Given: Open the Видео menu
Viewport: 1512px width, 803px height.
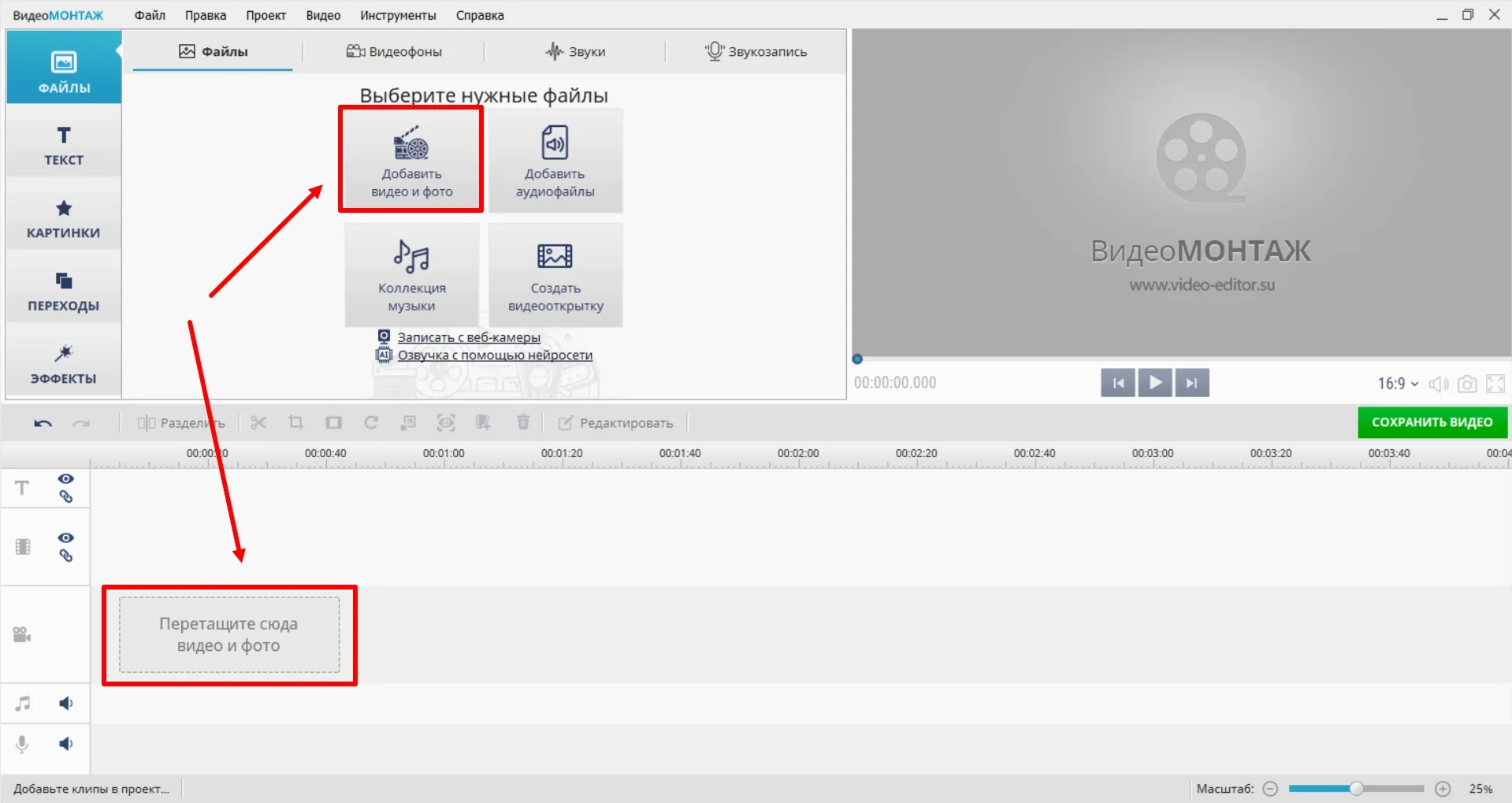Looking at the screenshot, I should [323, 15].
